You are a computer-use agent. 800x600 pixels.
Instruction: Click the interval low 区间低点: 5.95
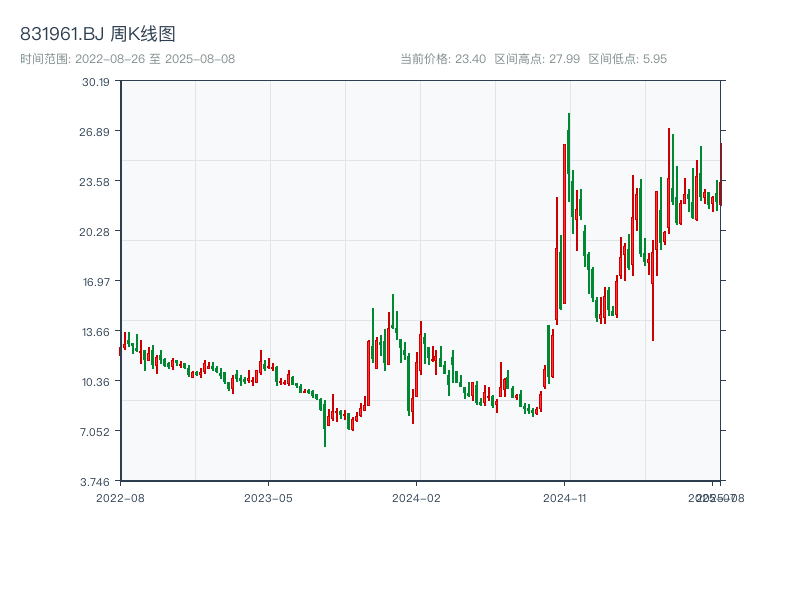click(x=628, y=59)
